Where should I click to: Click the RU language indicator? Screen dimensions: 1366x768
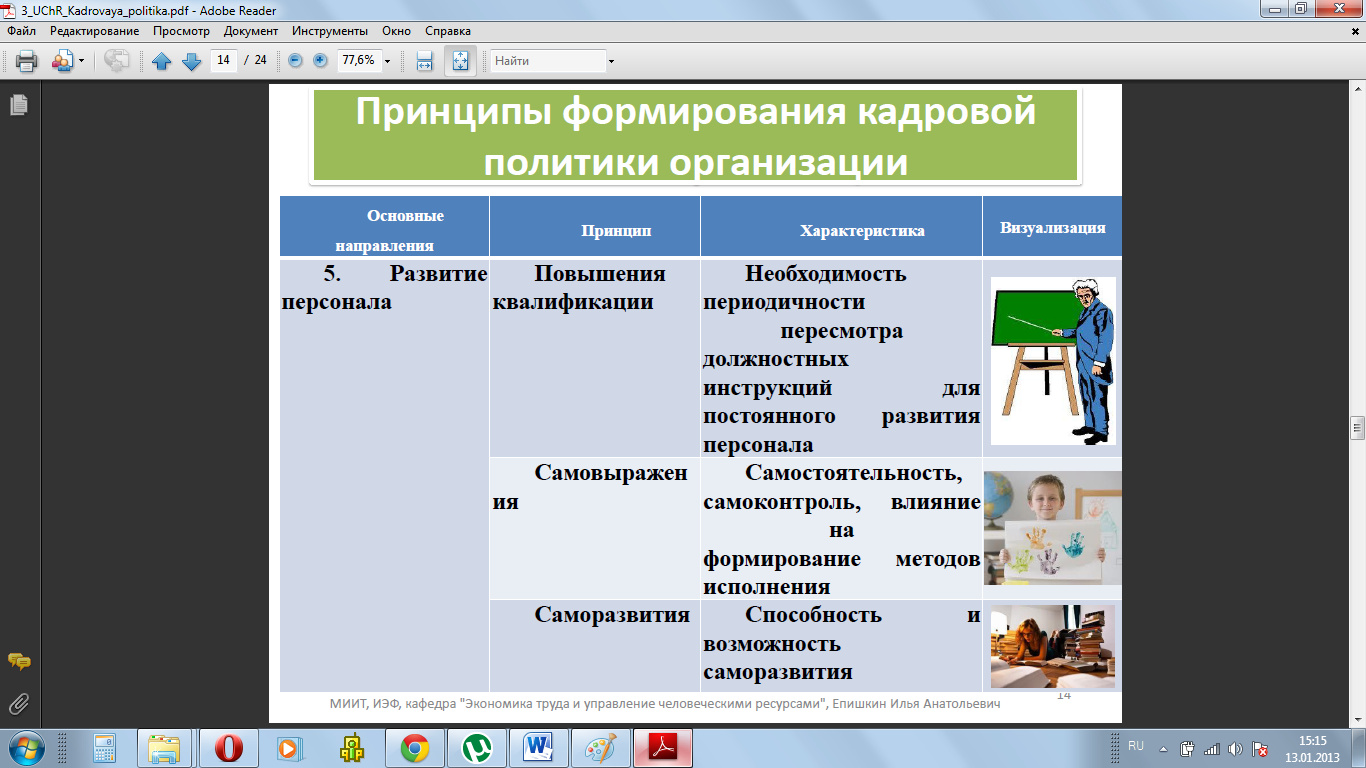(x=1136, y=746)
